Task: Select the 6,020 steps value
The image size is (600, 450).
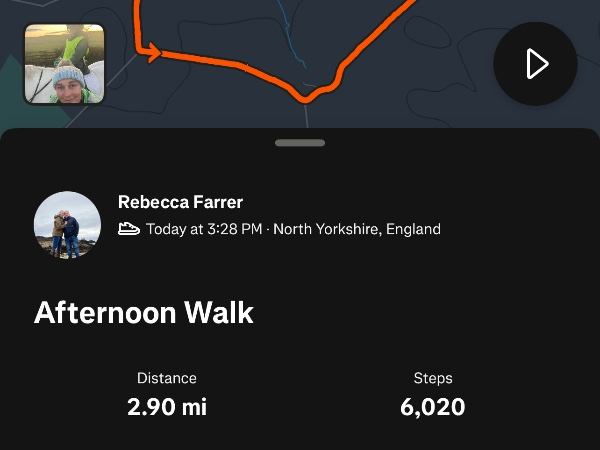Action: pyautogui.click(x=433, y=407)
